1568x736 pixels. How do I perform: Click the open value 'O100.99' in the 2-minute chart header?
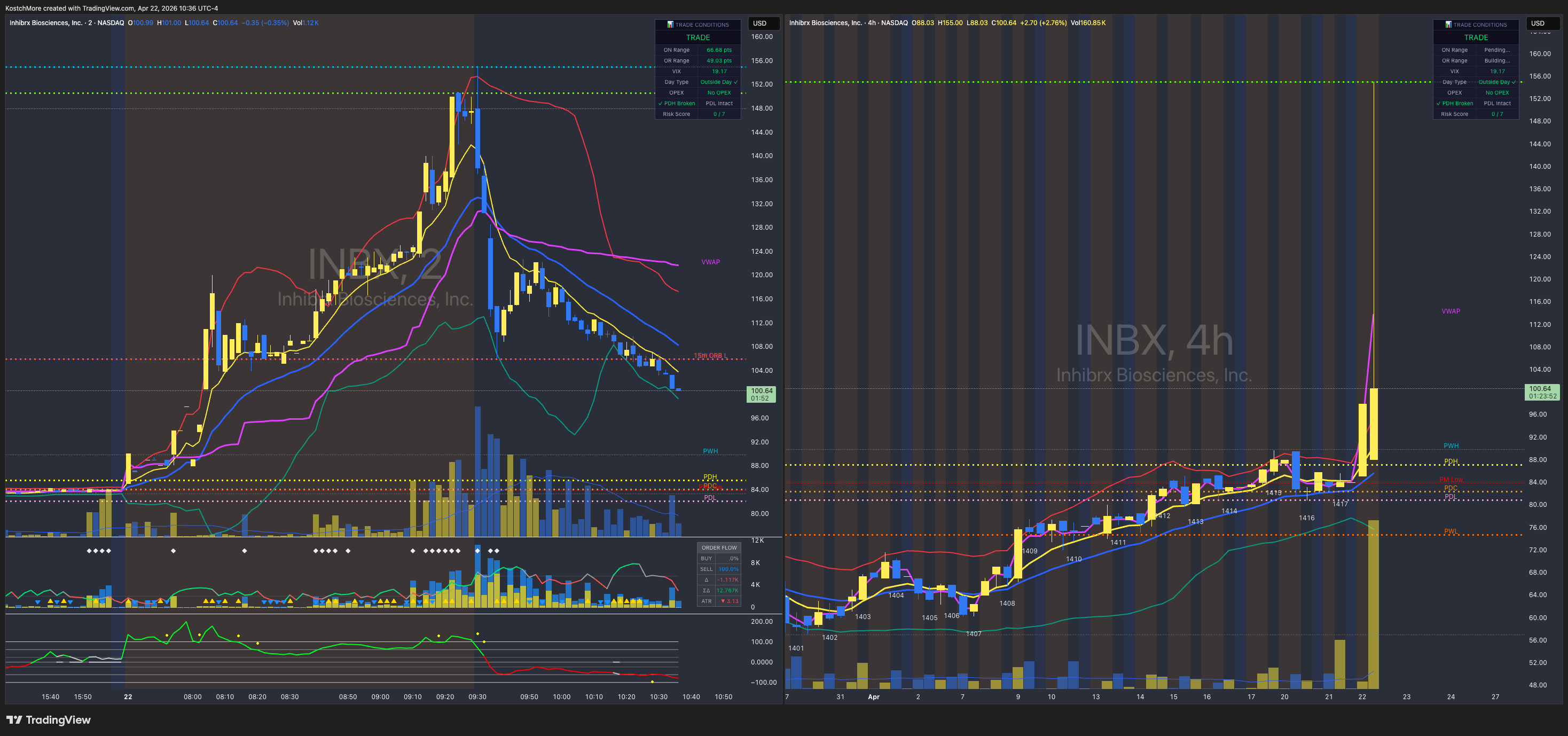click(140, 22)
